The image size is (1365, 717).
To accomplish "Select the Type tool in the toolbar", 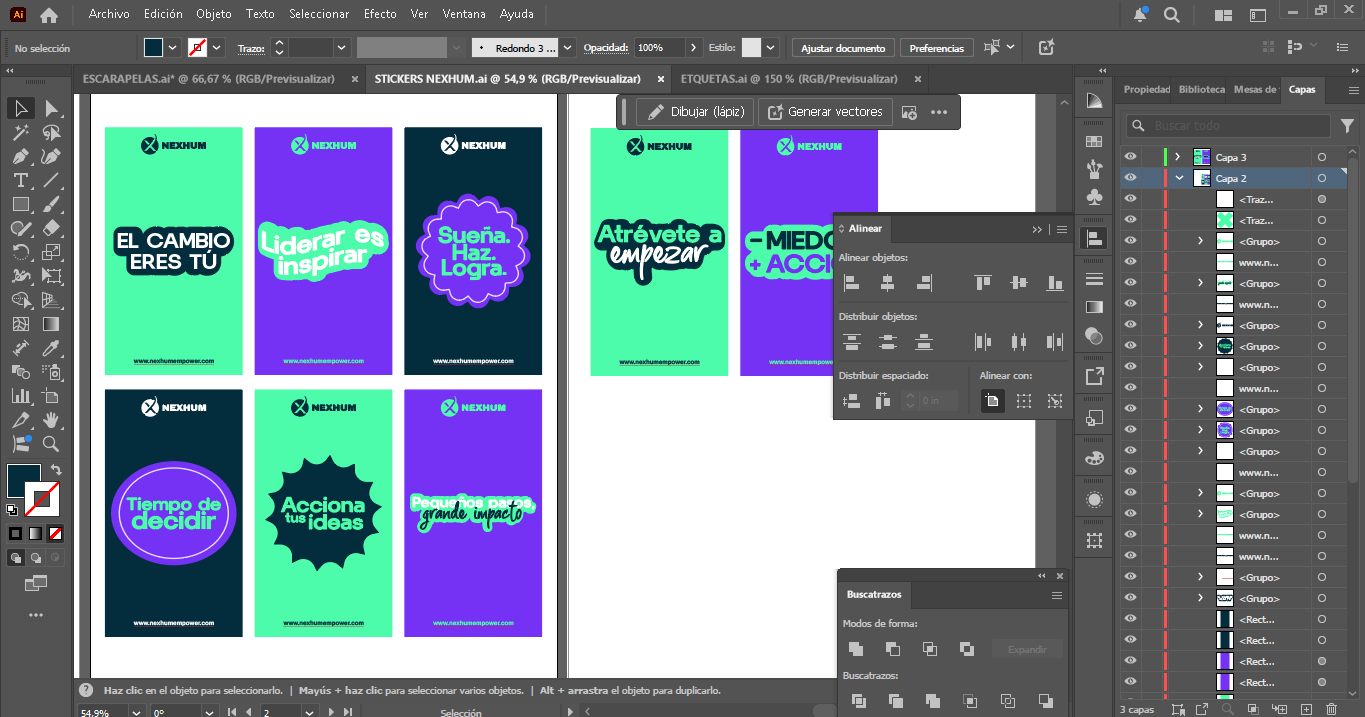I will coord(20,180).
